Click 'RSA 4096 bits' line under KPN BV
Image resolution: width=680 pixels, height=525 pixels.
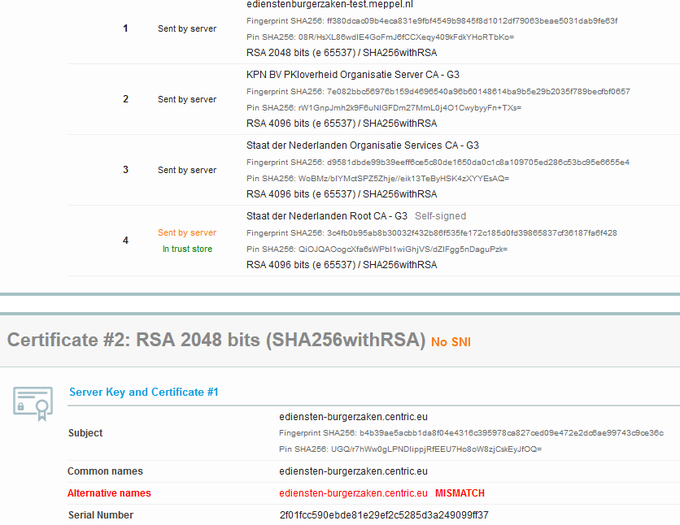coord(342,124)
